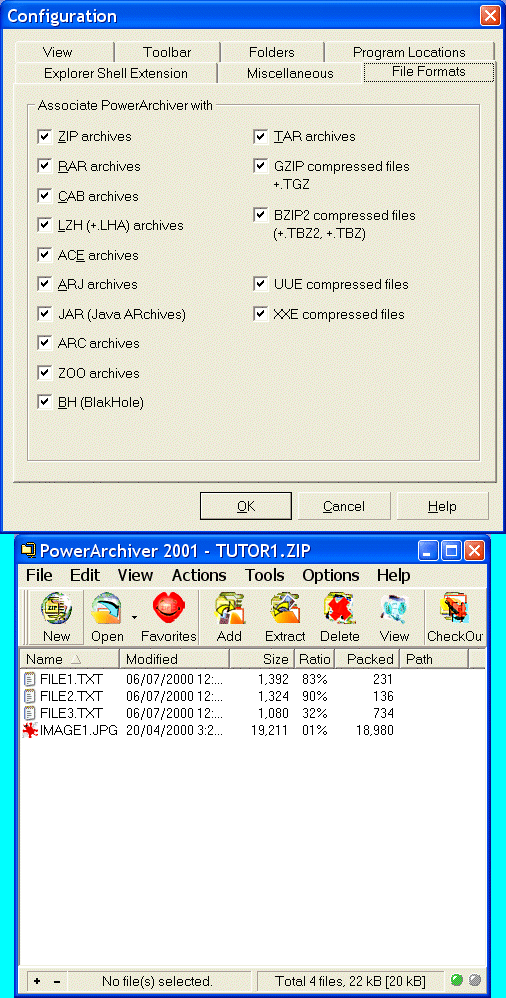The height and width of the screenshot is (998, 506).
Task: Toggle ZOO archives checkbox
Action: coord(45,372)
